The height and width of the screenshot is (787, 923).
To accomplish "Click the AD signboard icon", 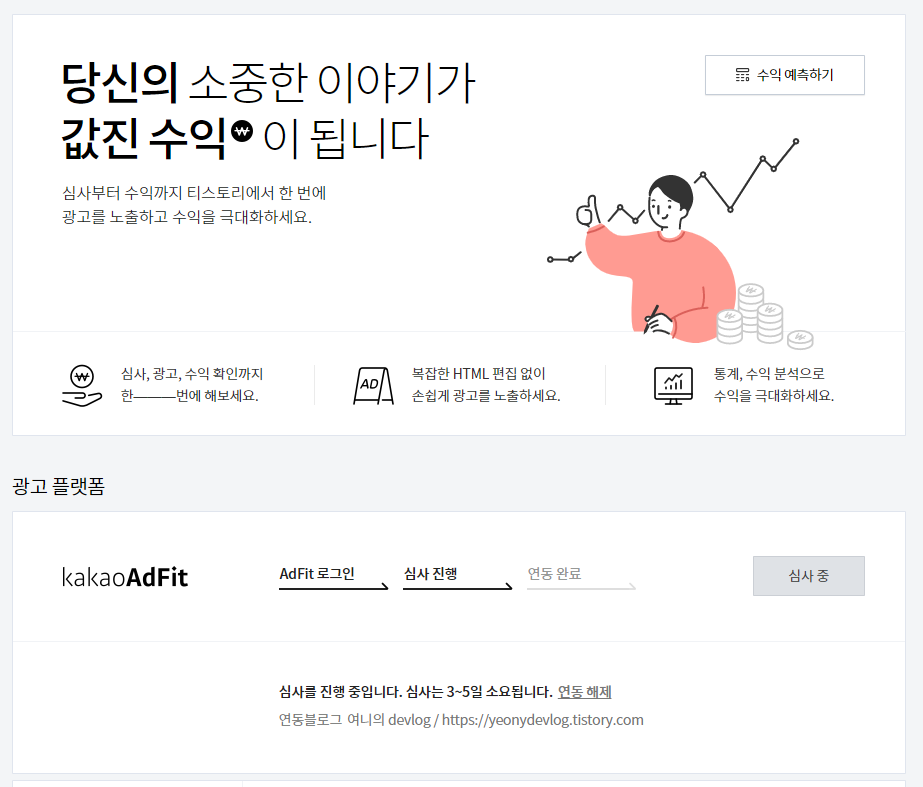I will 373,386.
